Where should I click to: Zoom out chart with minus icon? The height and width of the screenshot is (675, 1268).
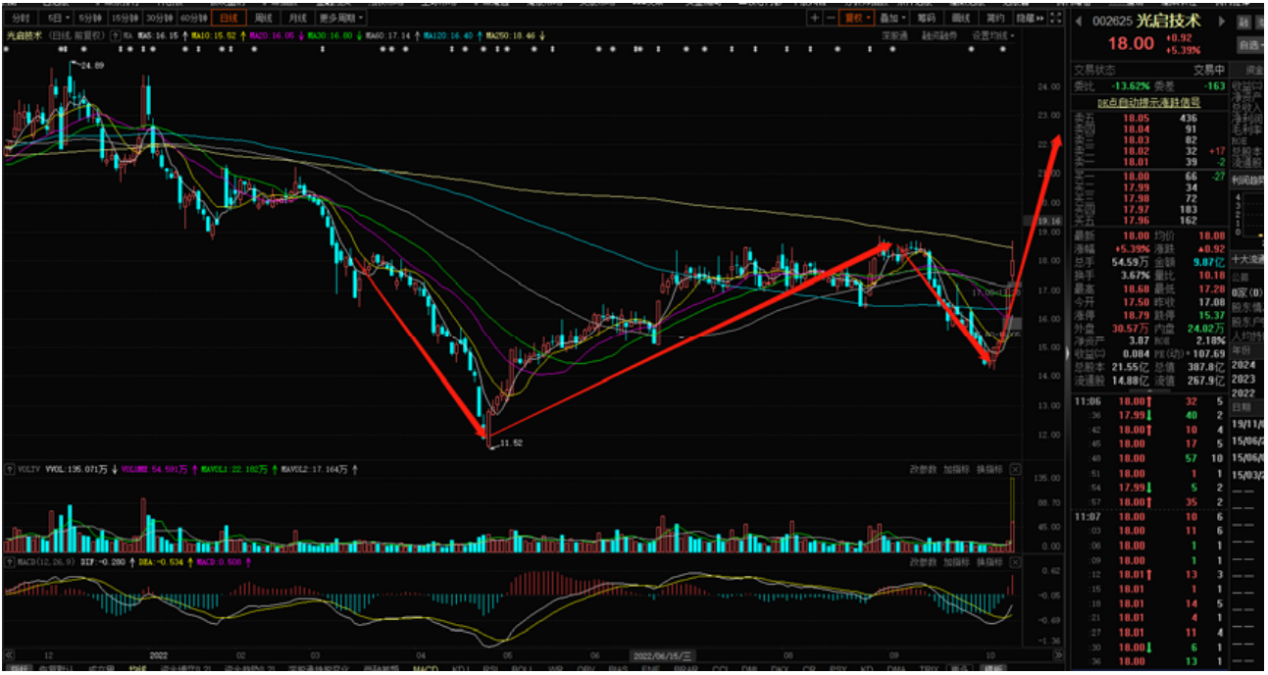tap(831, 18)
